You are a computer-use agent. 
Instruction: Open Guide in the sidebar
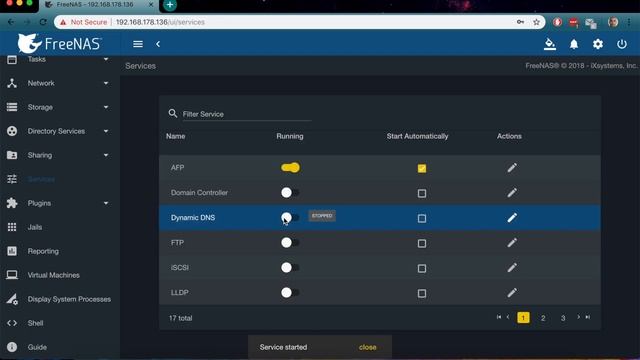[x=37, y=347]
